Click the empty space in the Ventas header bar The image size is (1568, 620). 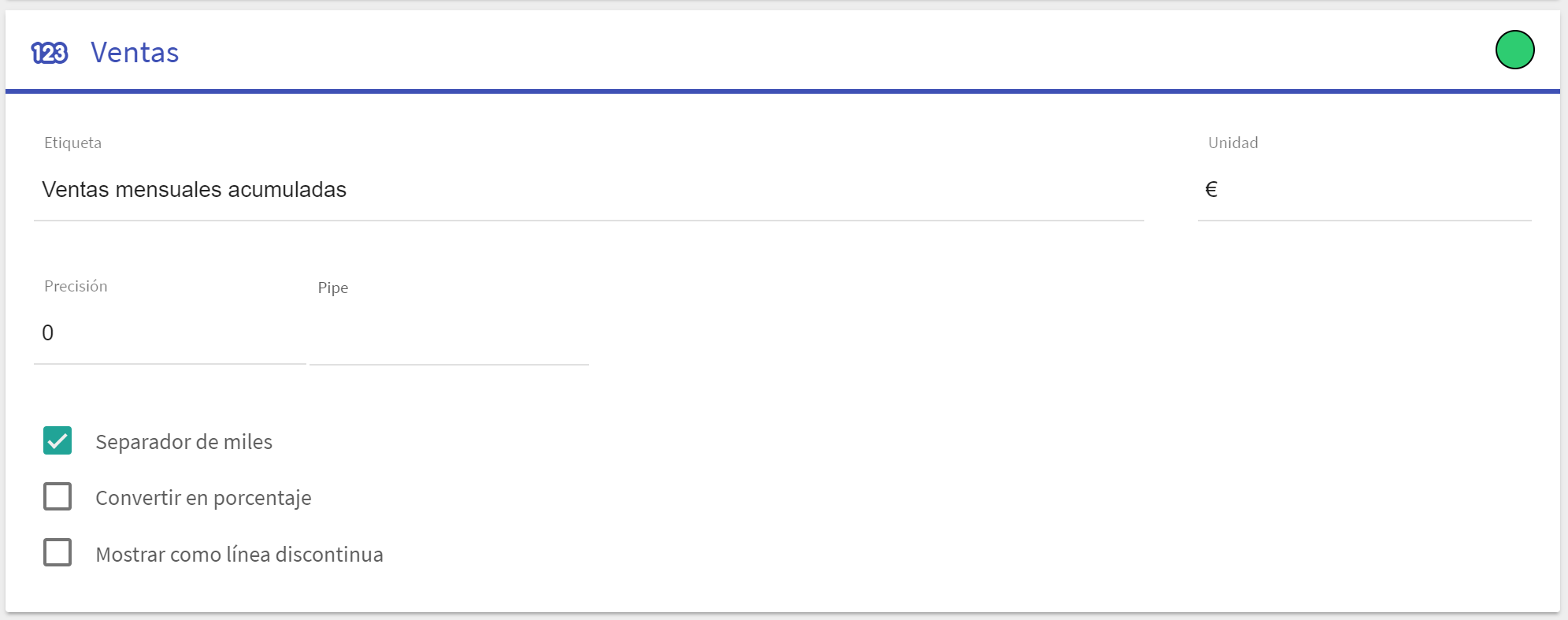(835, 51)
